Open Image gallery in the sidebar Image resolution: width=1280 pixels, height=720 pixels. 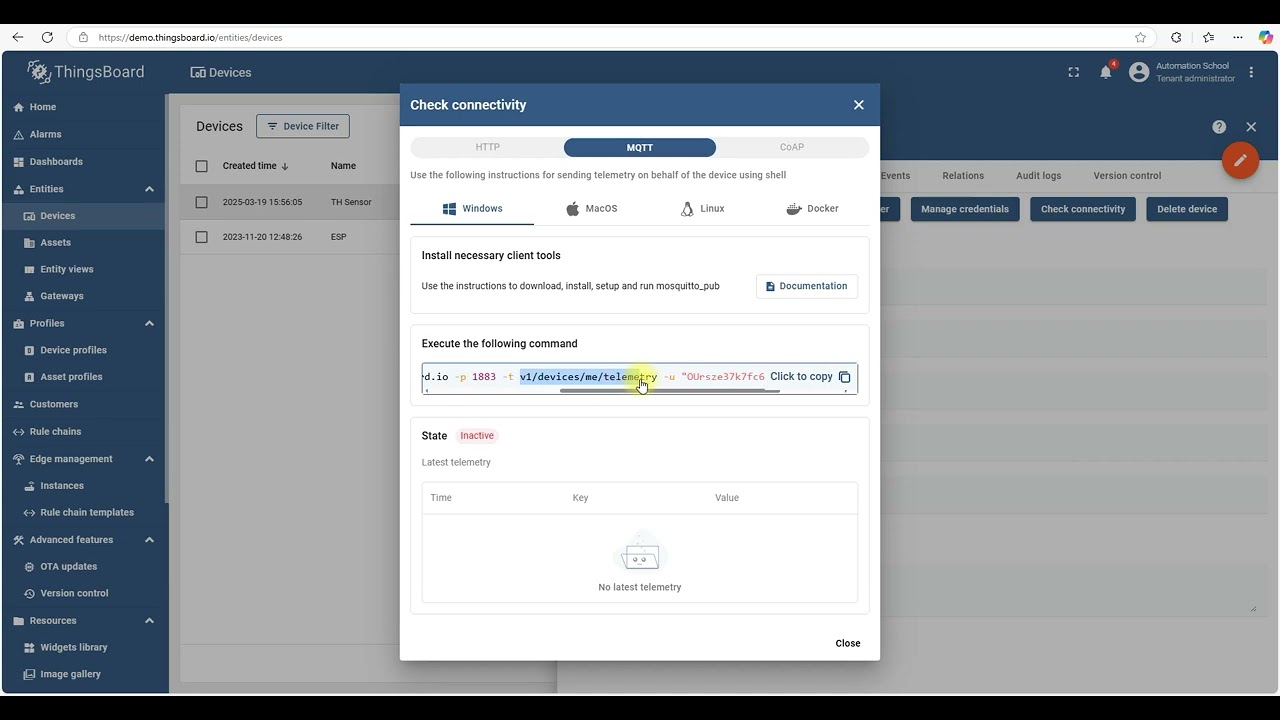(84, 675)
